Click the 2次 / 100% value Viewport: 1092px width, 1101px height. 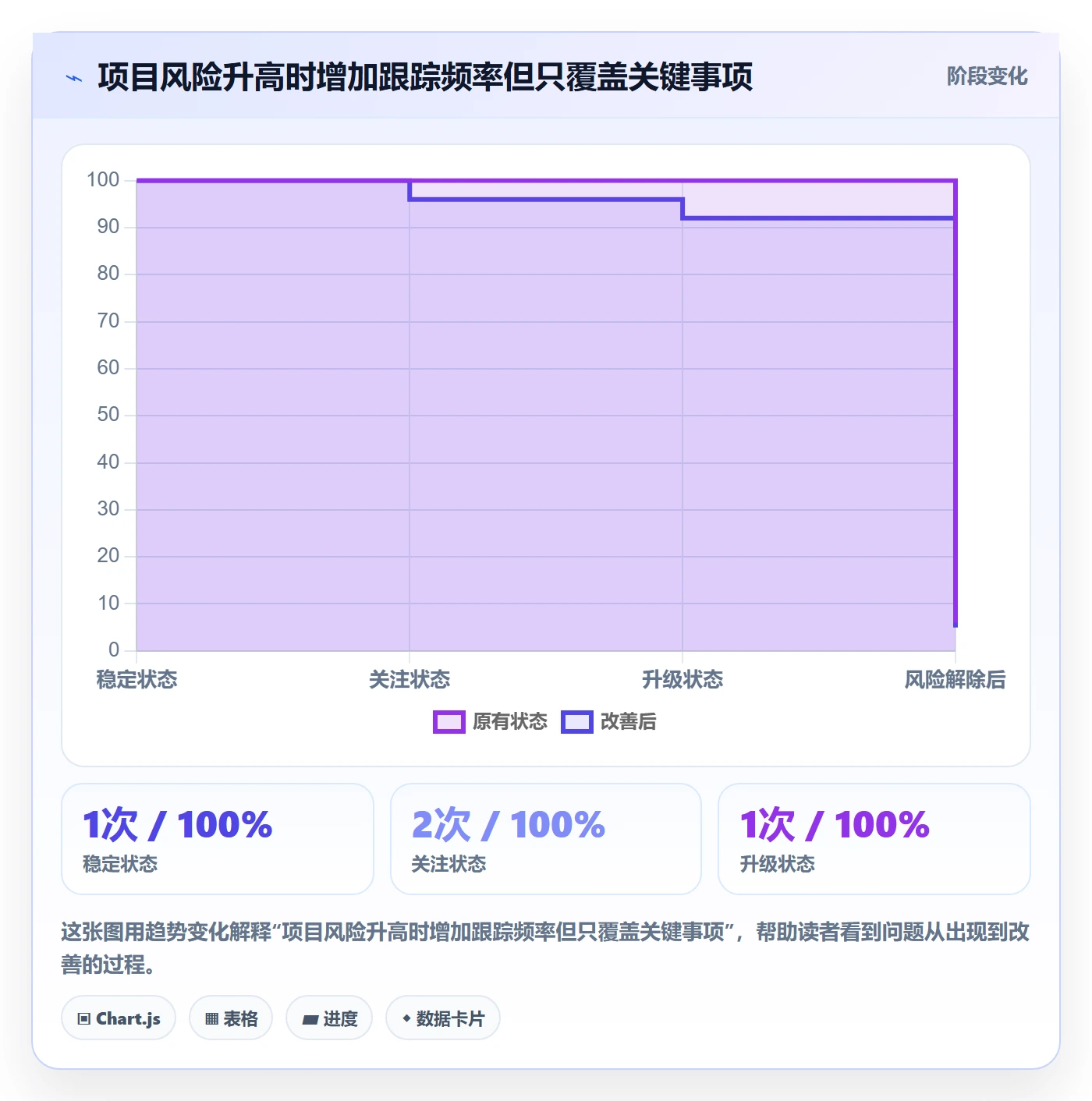click(x=509, y=825)
